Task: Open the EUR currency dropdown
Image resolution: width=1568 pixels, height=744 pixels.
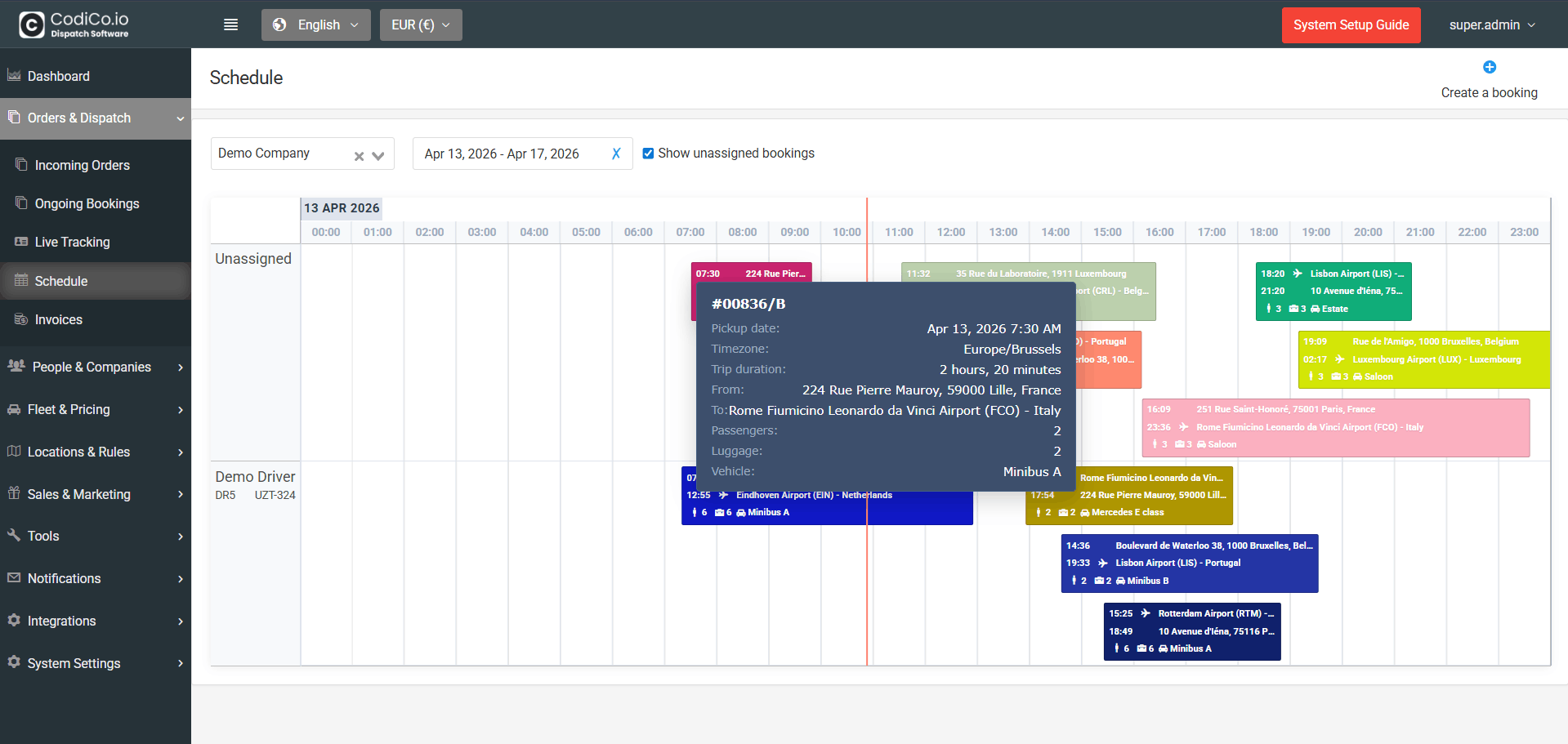Action: pos(421,25)
